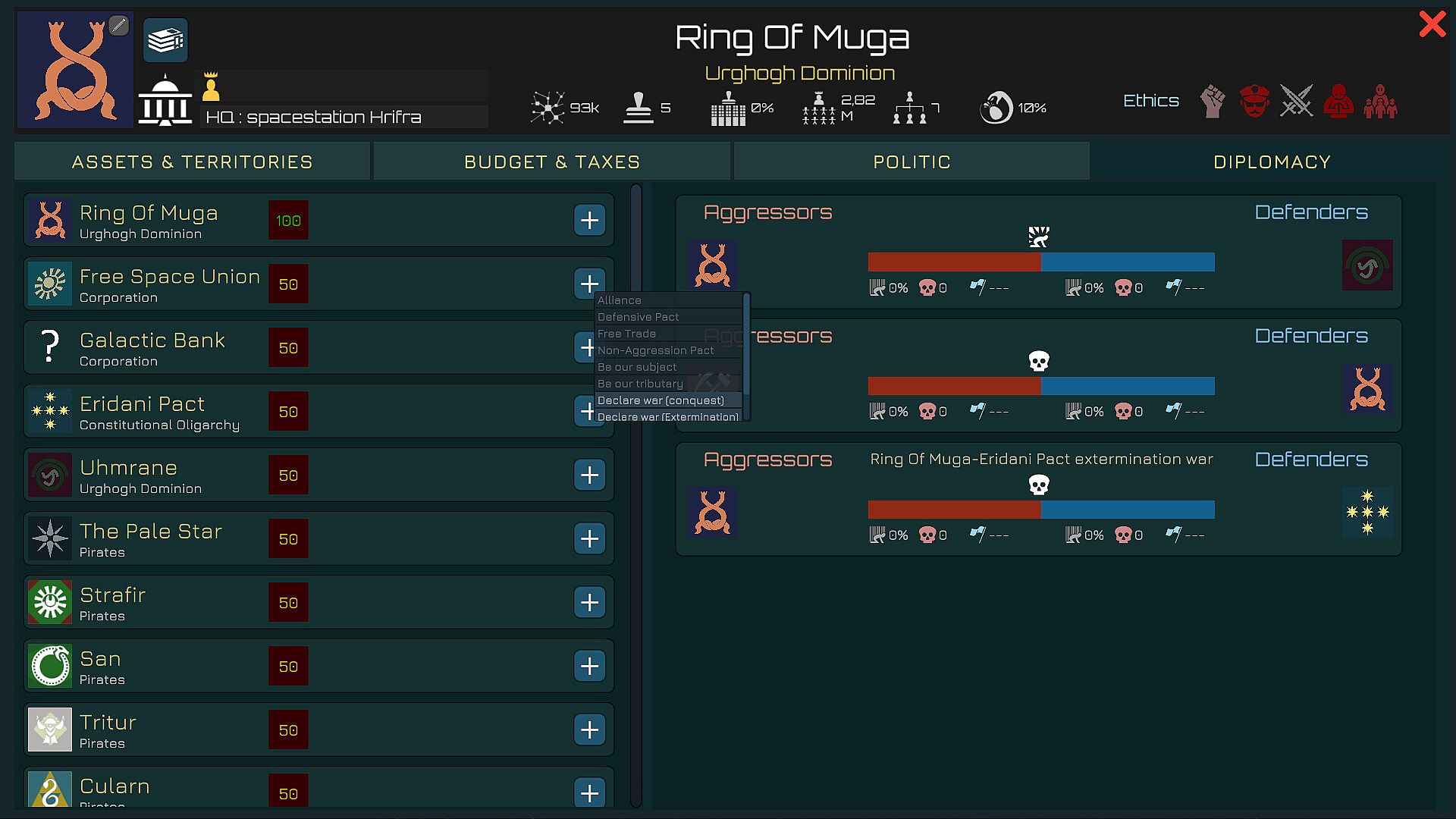Expand diplomacy options for Uhmrane
The width and height of the screenshot is (1456, 819).
pyautogui.click(x=589, y=475)
